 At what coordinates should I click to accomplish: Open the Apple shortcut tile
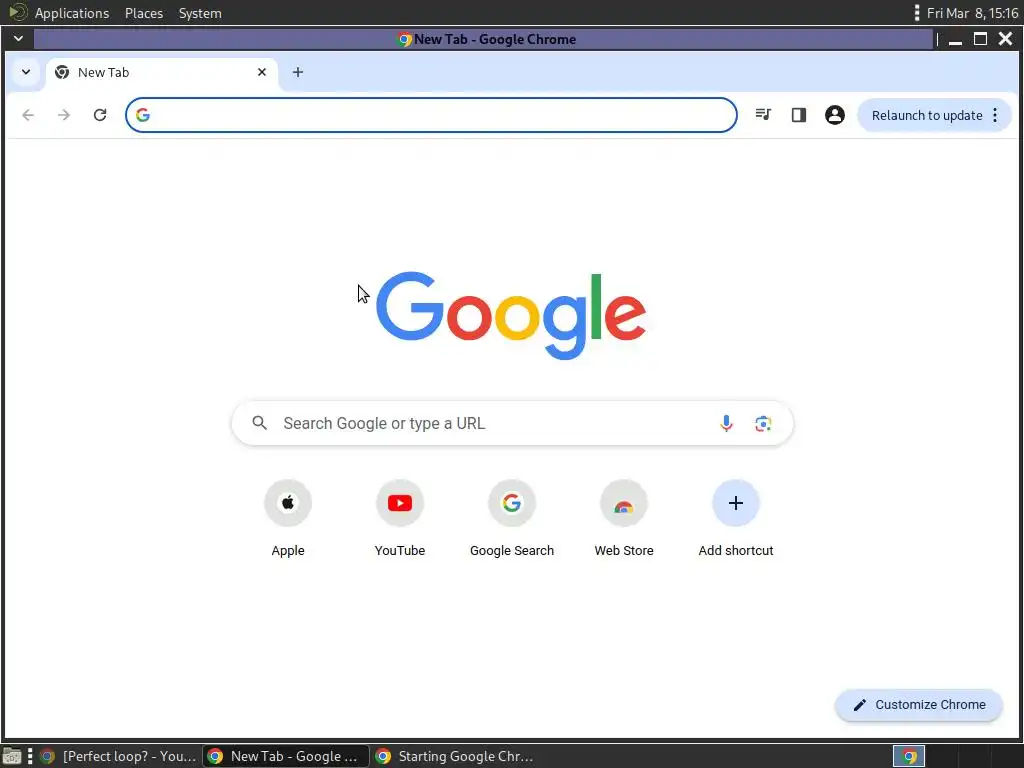[x=287, y=503]
